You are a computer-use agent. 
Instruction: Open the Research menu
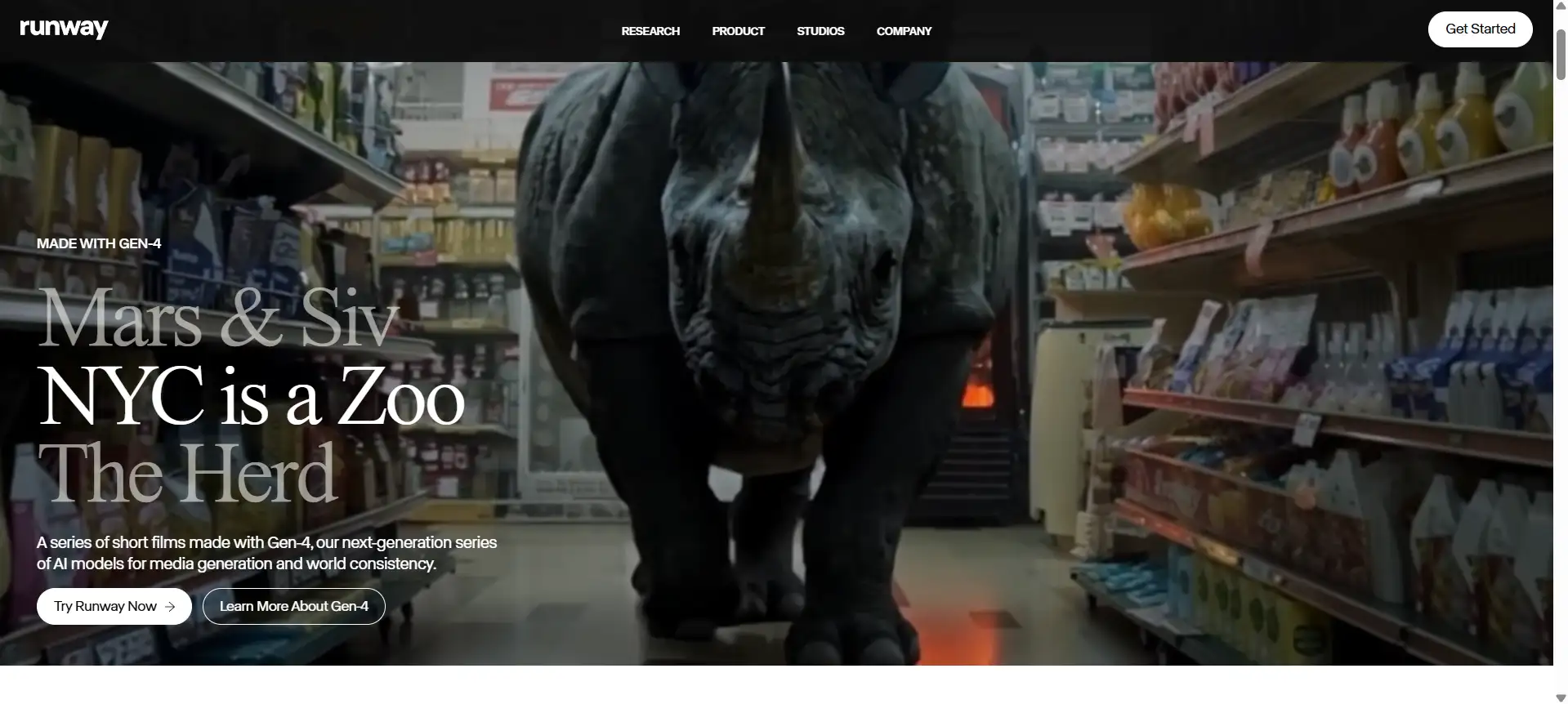(x=650, y=31)
